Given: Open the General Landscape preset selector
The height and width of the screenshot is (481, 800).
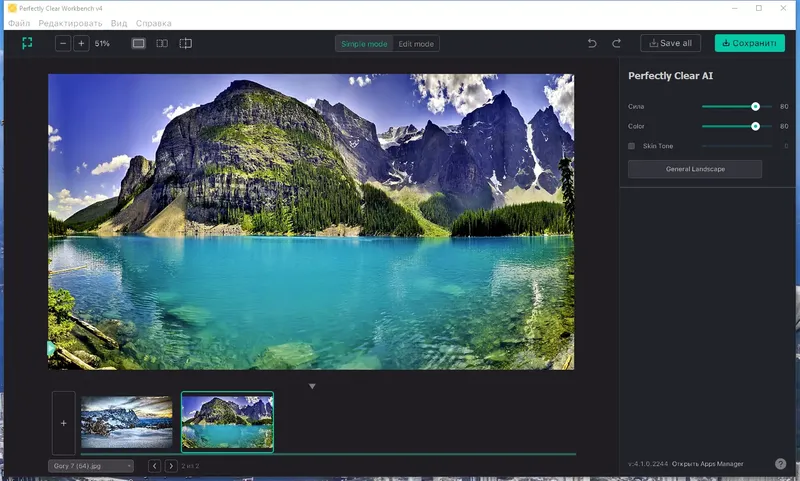Looking at the screenshot, I should (695, 169).
